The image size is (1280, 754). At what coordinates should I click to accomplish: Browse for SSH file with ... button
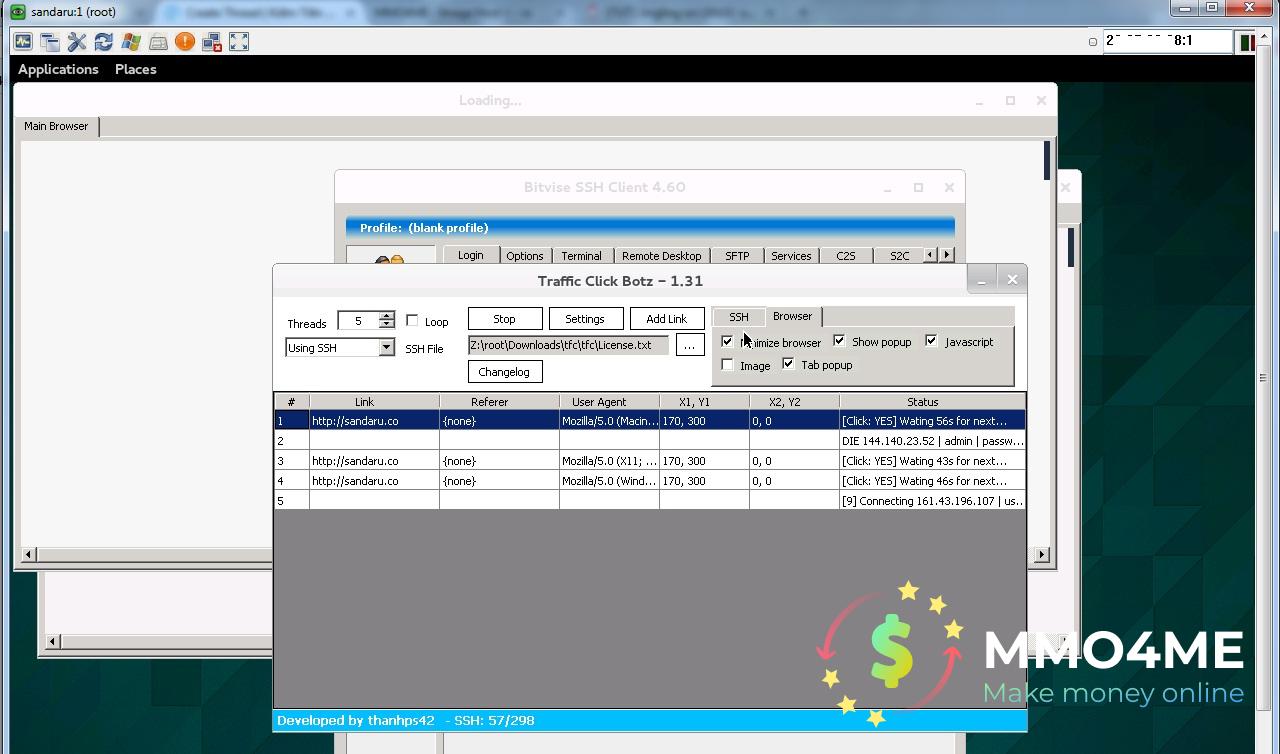(690, 345)
